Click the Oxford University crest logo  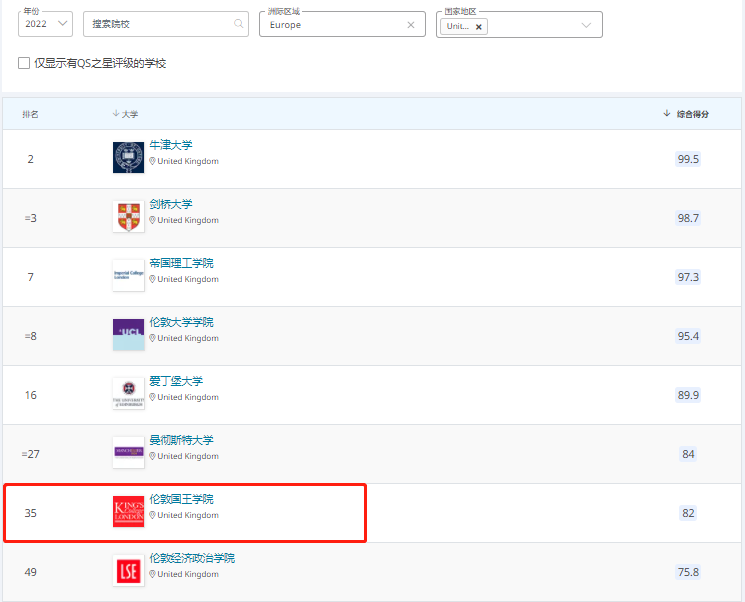click(128, 157)
